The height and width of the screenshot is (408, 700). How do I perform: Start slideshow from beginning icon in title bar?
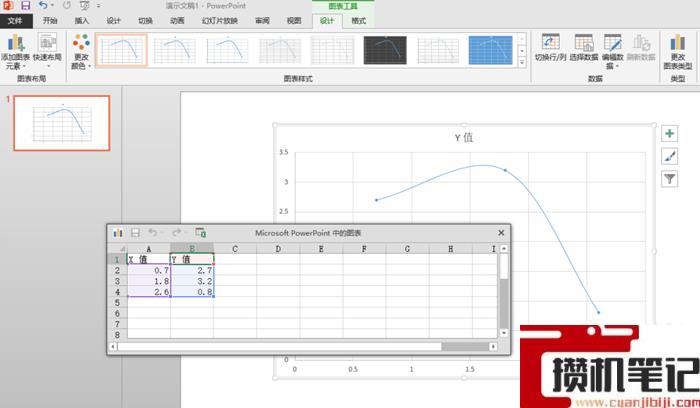pyautogui.click(x=84, y=6)
